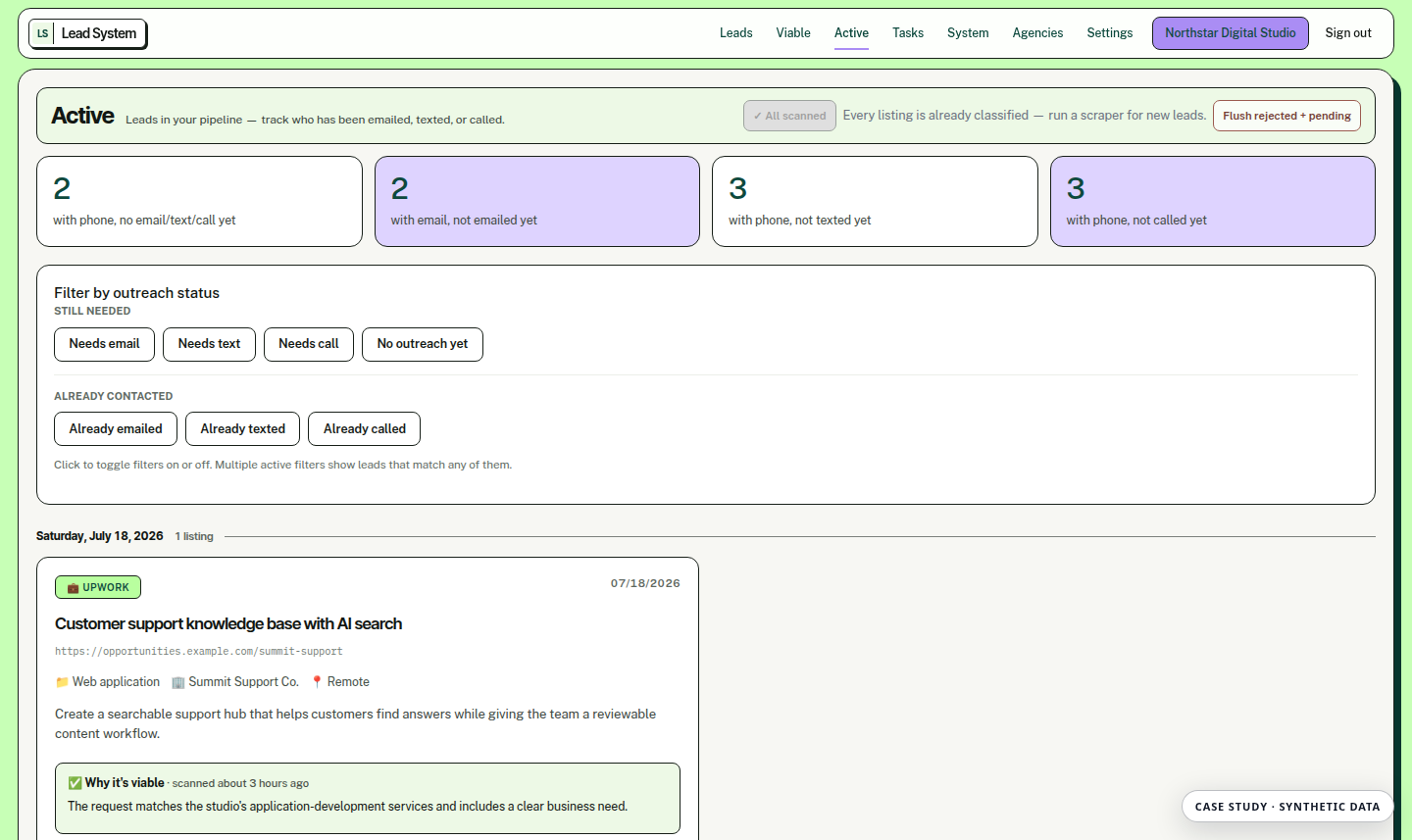This screenshot has width=1412, height=840.
Task: Click the 07/18/2026 date on the listing
Action: (645, 583)
